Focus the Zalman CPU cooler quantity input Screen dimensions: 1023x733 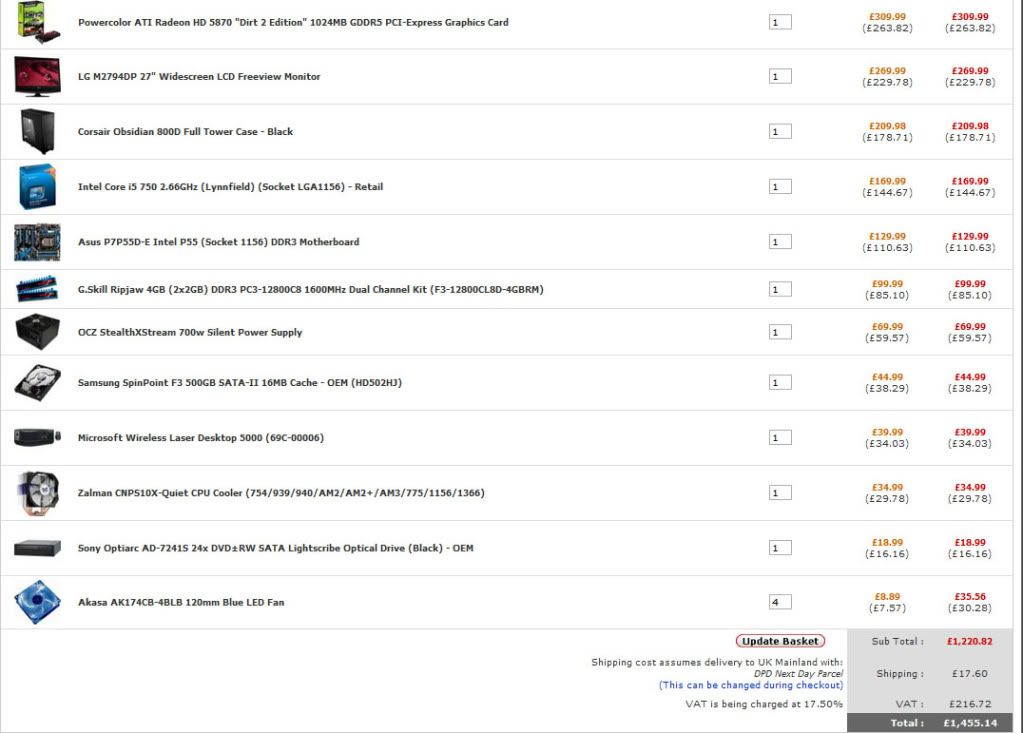(780, 493)
